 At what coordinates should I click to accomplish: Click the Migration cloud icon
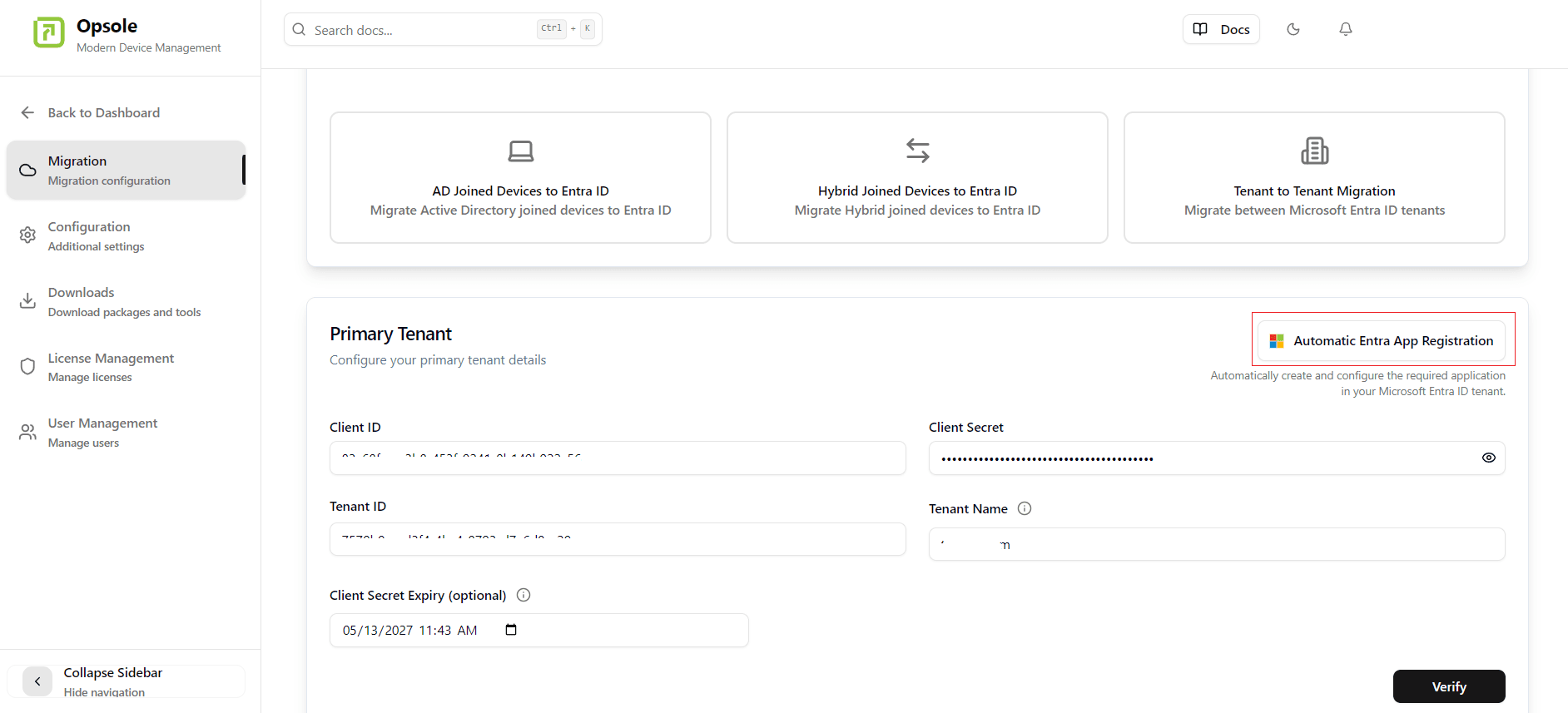point(27,170)
